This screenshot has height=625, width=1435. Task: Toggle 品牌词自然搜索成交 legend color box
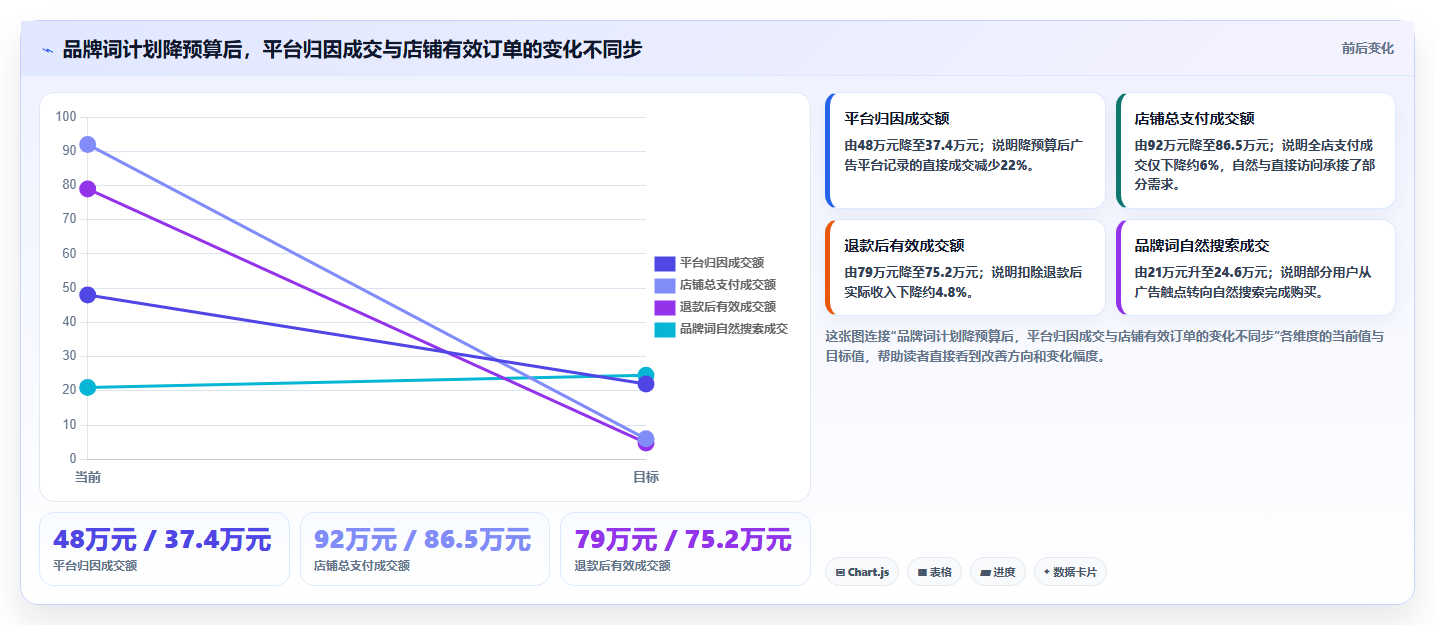click(x=665, y=329)
